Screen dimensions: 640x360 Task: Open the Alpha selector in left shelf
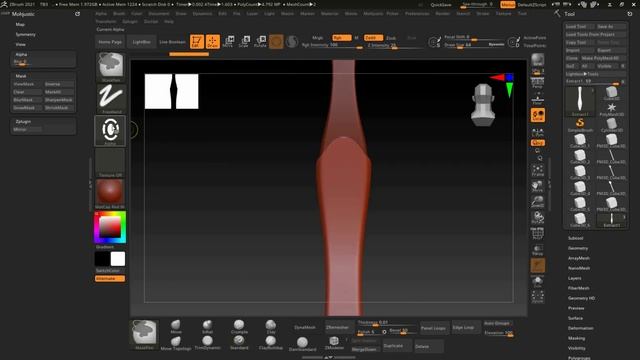coord(110,131)
